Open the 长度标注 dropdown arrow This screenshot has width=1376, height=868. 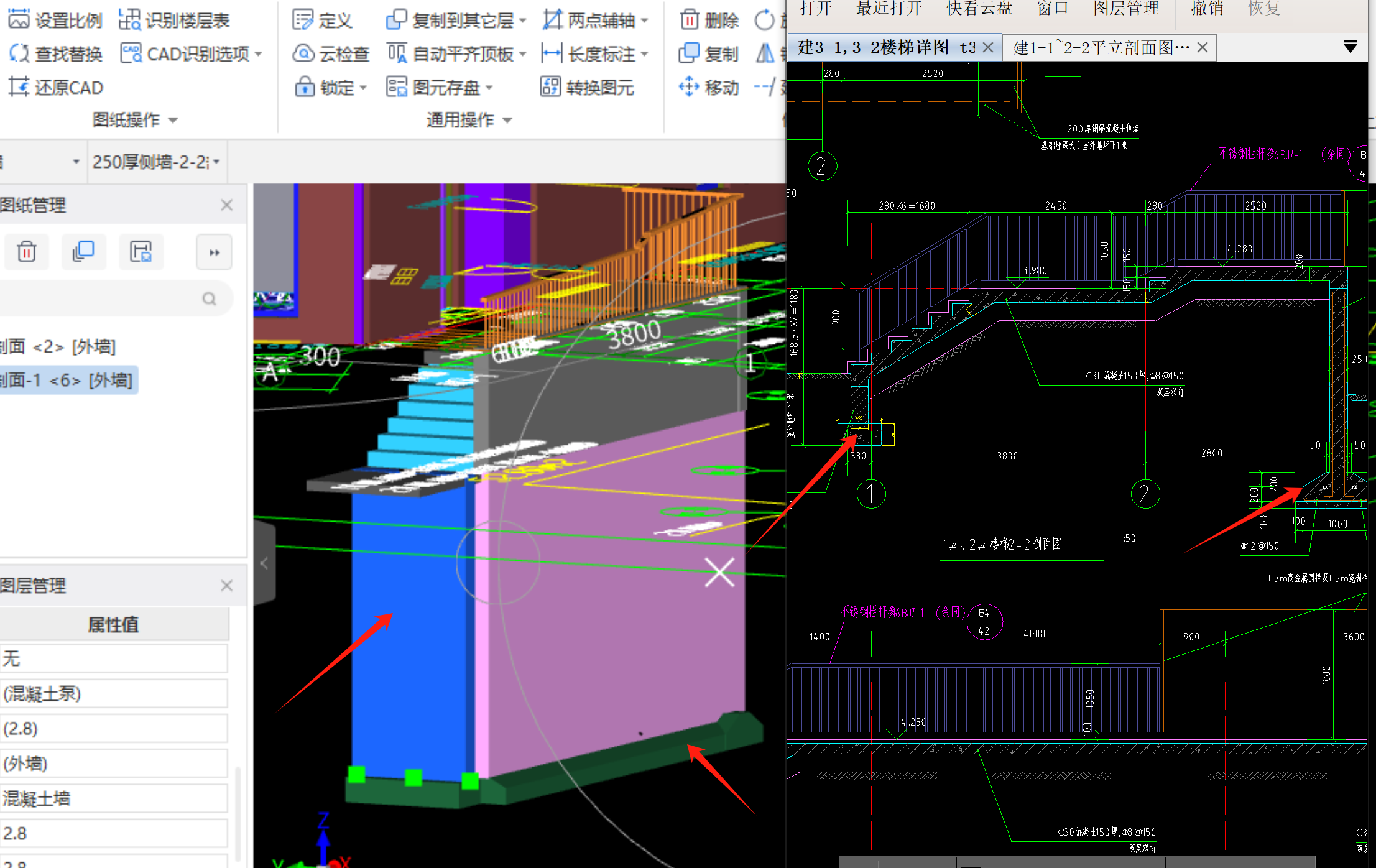tap(644, 55)
